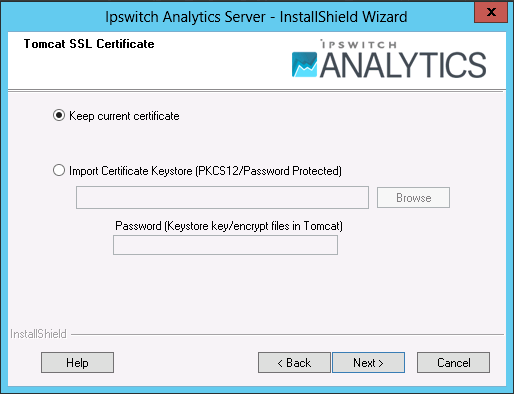Click the Tomcat SSL Certificate heading
This screenshot has width=514, height=394.
click(89, 44)
